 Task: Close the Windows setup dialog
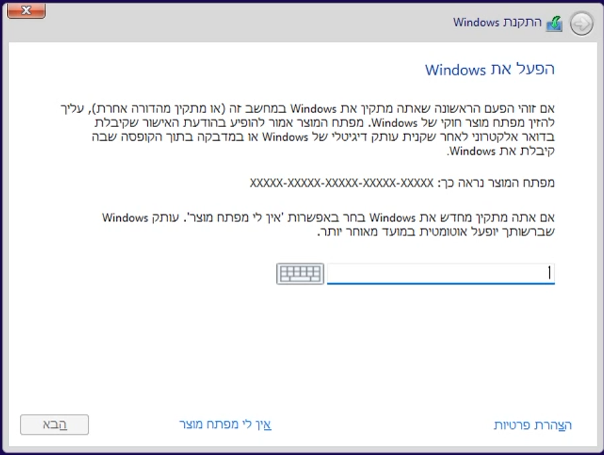[x=26, y=11]
